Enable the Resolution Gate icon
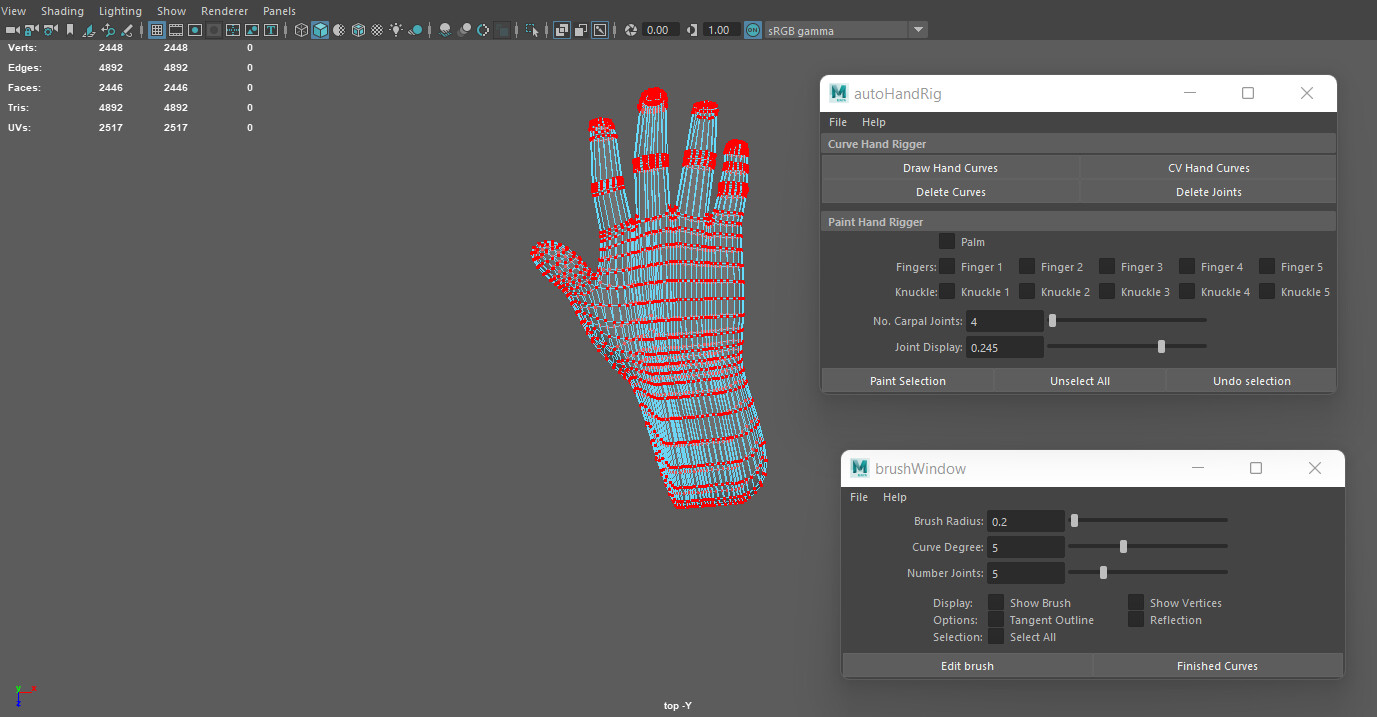This screenshot has height=717, width=1377. [x=194, y=29]
